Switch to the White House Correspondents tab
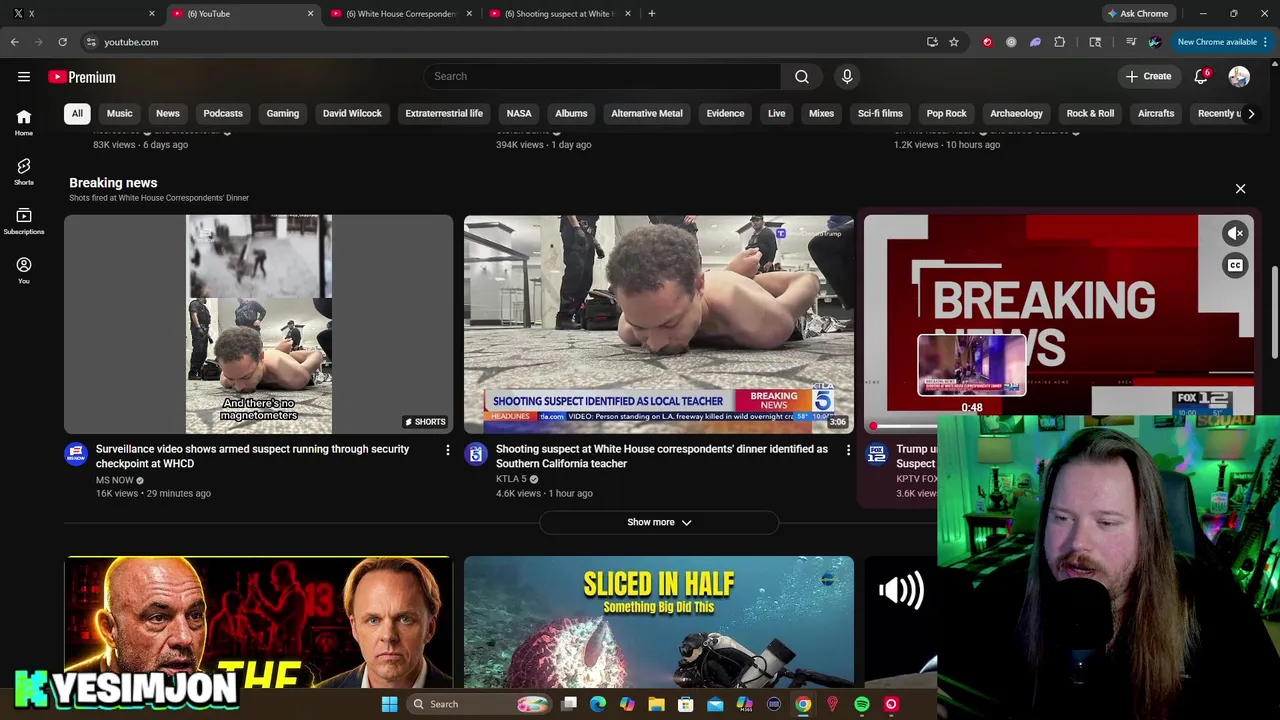1280x720 pixels. point(400,13)
